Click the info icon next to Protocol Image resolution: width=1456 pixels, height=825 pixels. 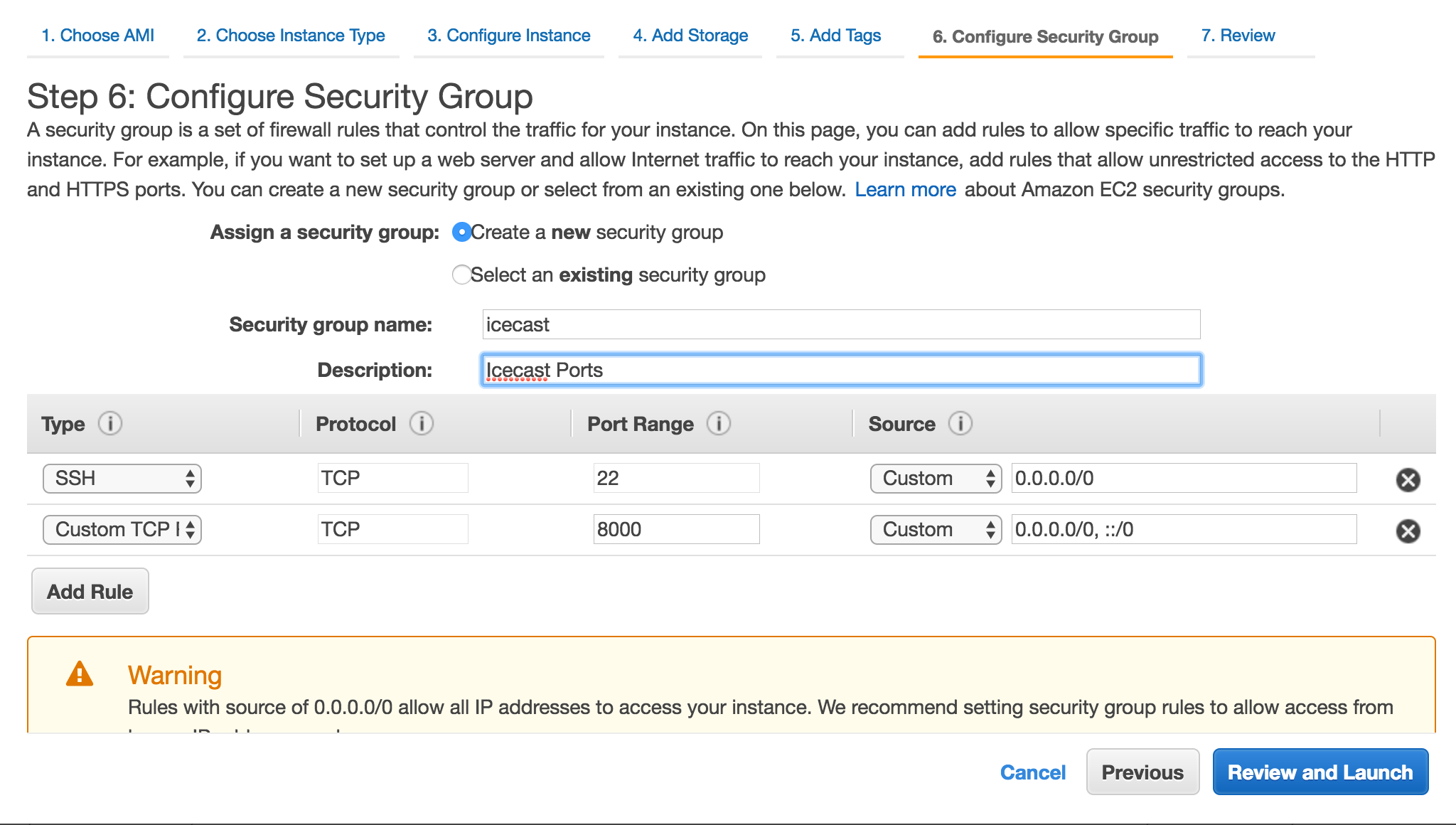click(421, 423)
